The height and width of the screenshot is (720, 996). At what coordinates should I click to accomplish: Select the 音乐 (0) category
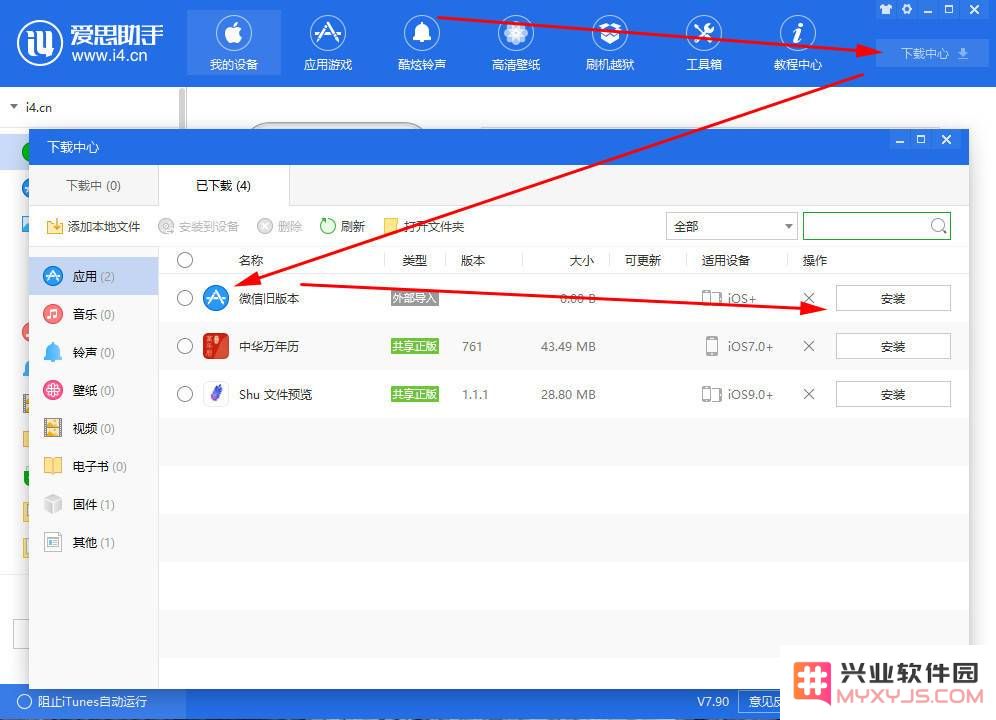click(x=93, y=315)
